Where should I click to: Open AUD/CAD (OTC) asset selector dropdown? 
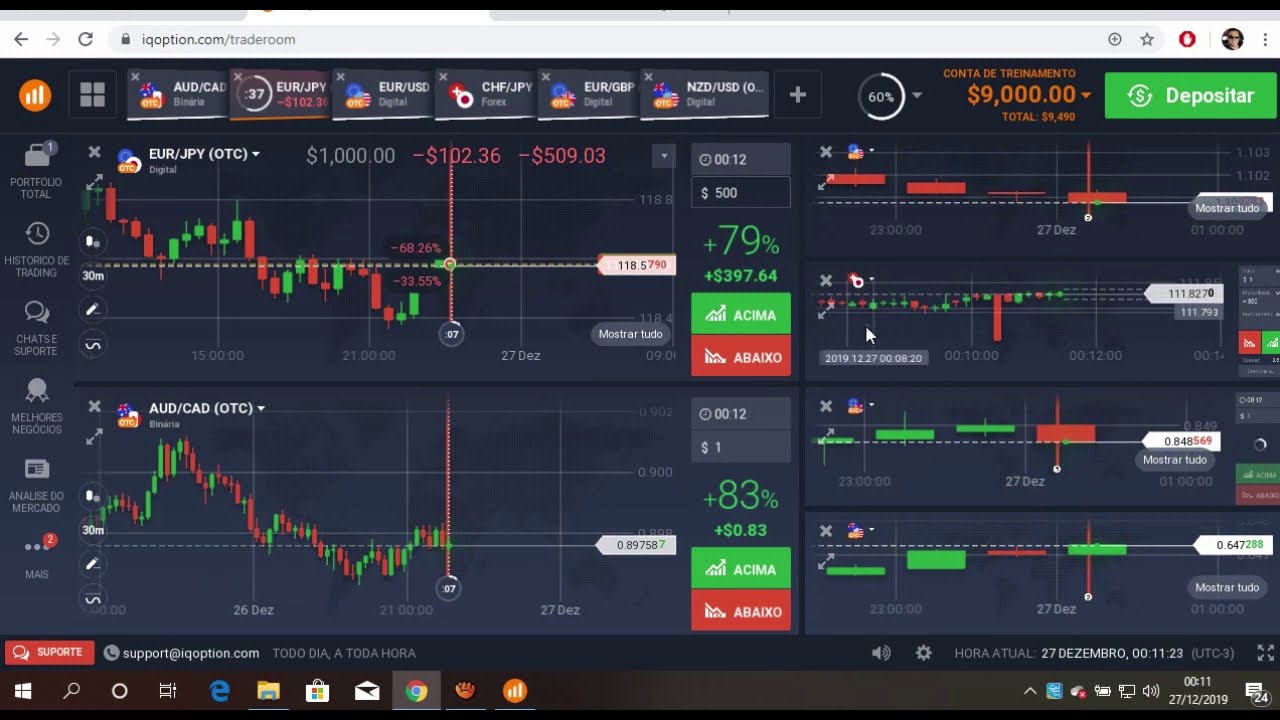point(206,408)
